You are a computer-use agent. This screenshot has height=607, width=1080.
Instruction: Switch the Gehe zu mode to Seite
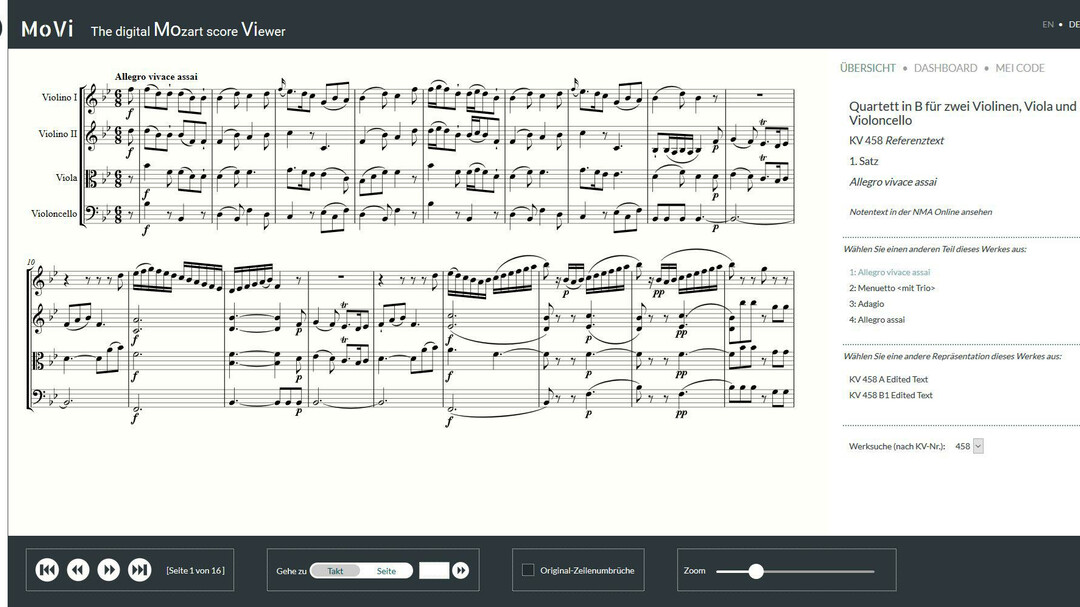pos(387,568)
